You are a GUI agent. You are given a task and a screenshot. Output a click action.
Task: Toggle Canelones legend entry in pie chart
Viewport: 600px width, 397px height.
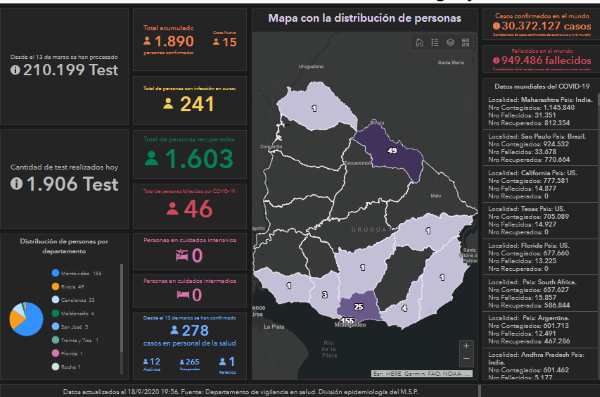pos(73,300)
